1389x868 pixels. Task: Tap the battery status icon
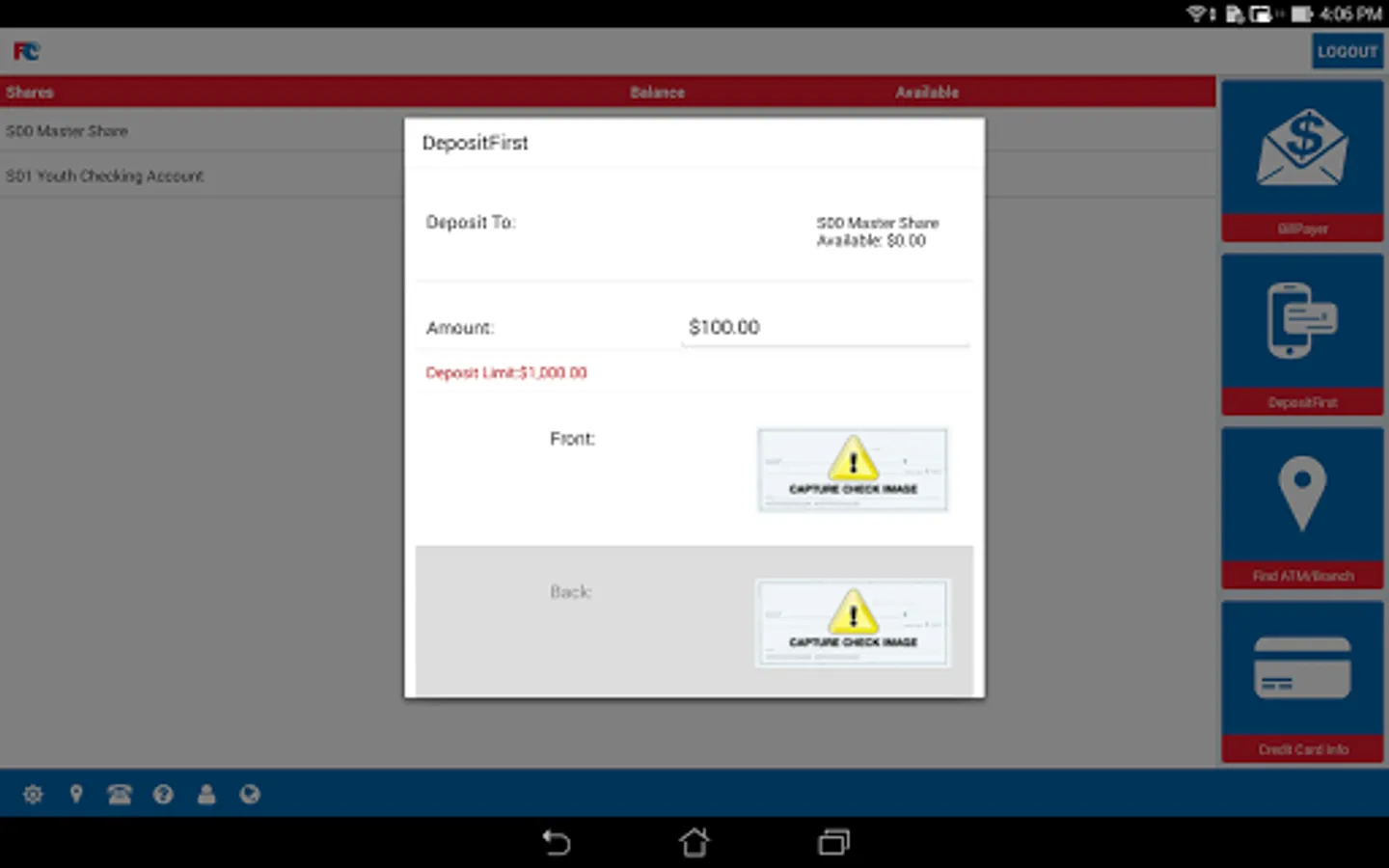pos(1302,14)
